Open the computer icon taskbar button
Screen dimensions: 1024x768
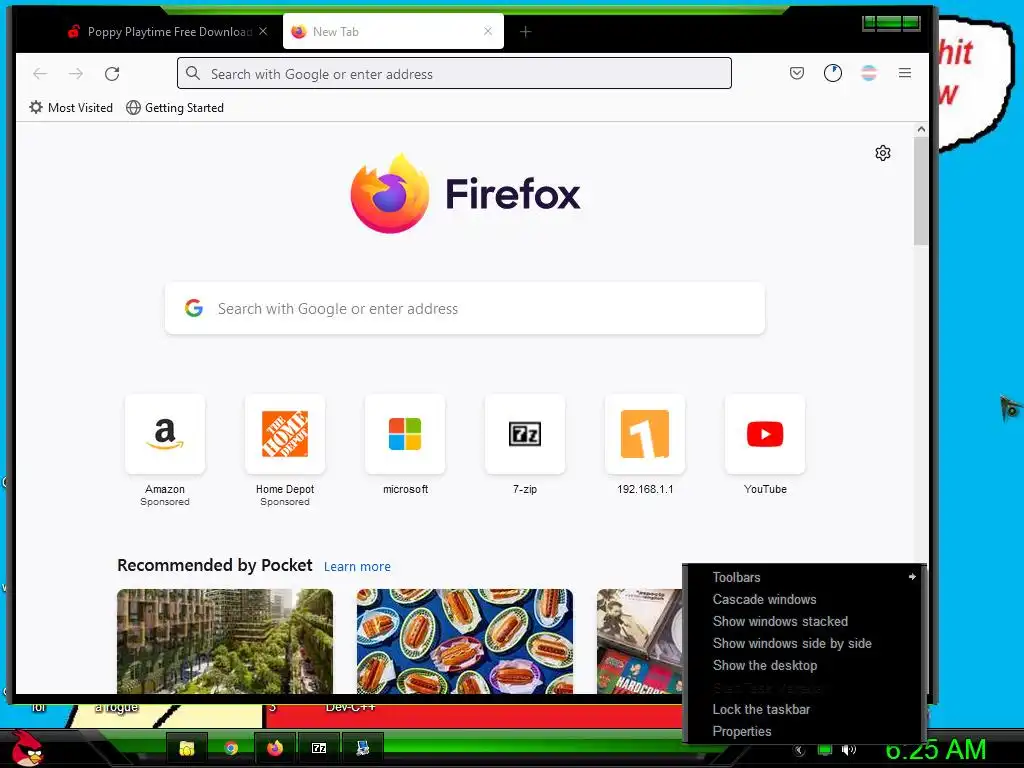(362, 748)
